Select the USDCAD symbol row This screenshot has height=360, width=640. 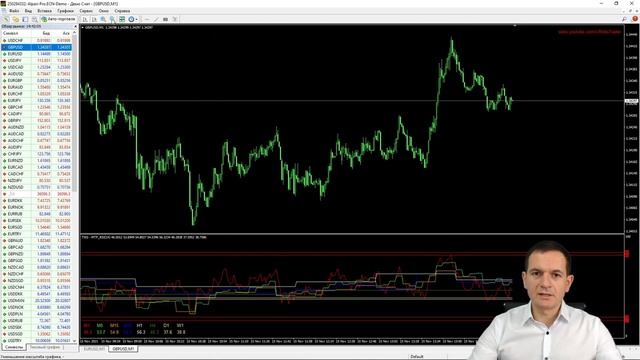[37, 67]
